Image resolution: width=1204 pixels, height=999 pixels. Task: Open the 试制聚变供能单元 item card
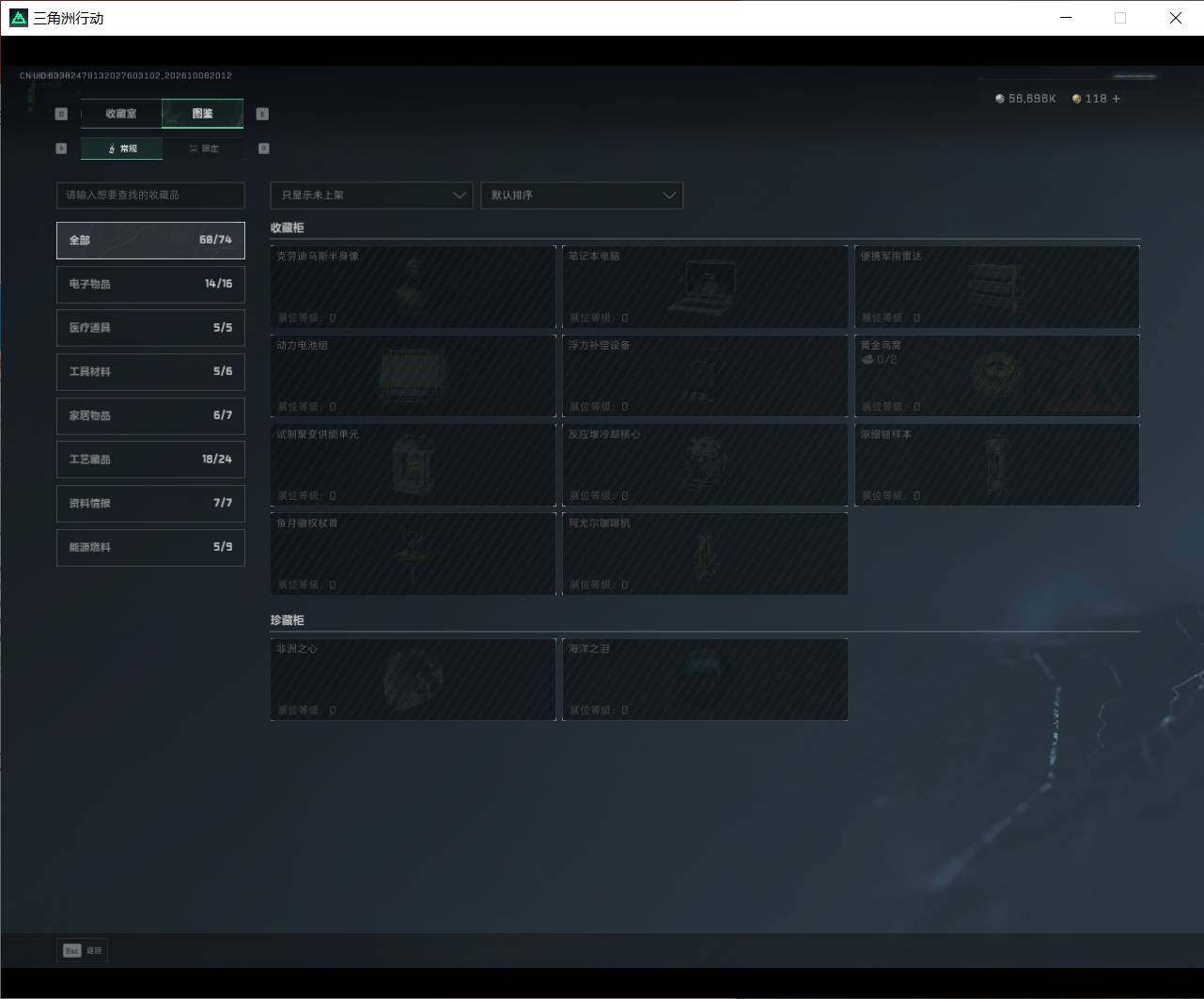click(414, 465)
